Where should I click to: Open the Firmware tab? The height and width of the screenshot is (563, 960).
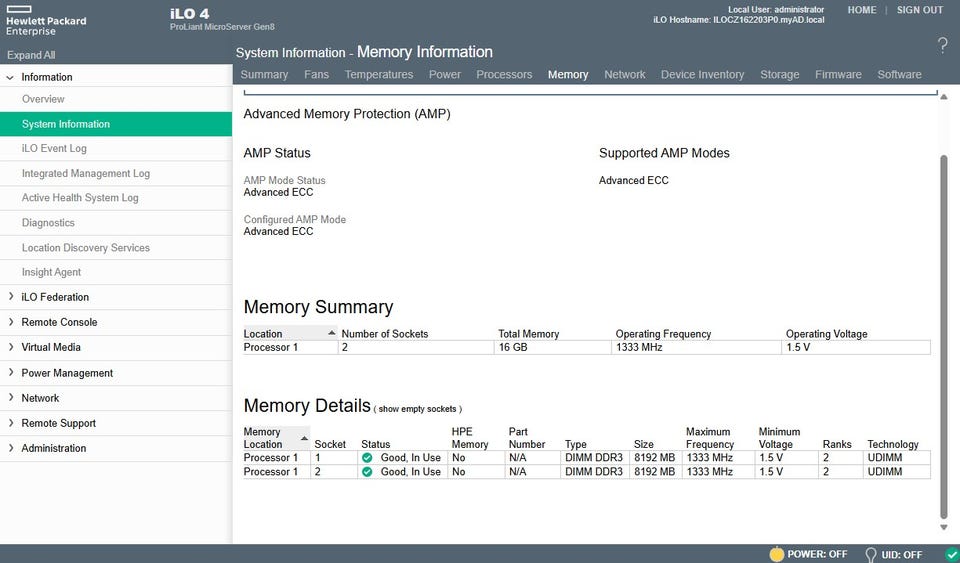coord(837,75)
